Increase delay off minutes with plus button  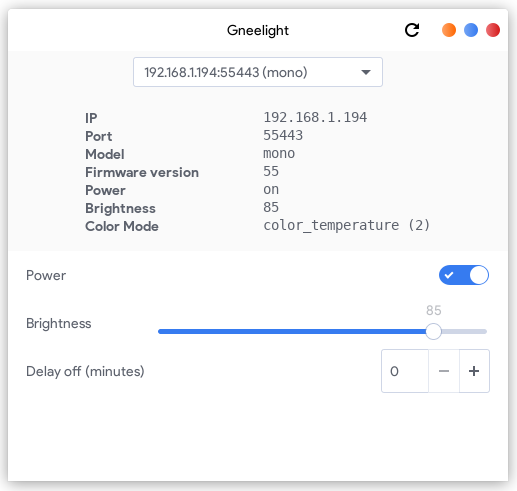[x=474, y=371]
